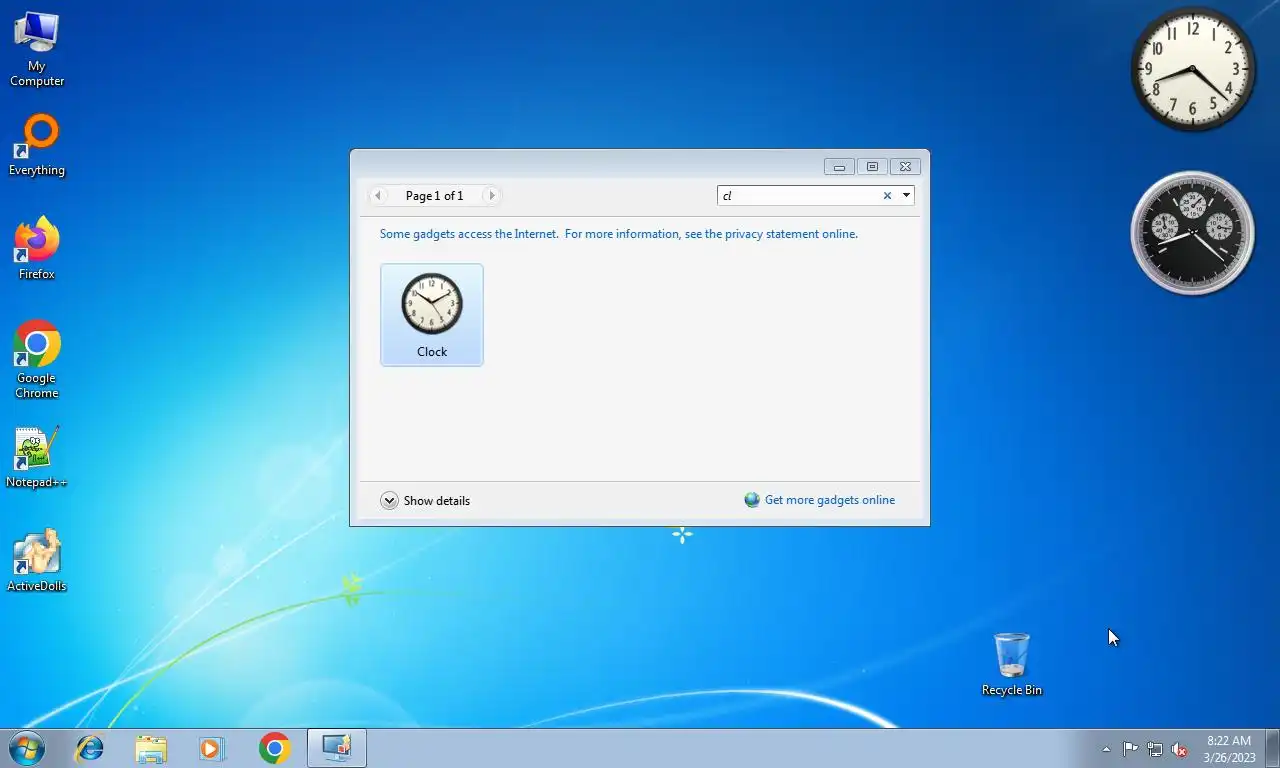
Task: Open the Windows Start menu
Action: tap(27, 748)
